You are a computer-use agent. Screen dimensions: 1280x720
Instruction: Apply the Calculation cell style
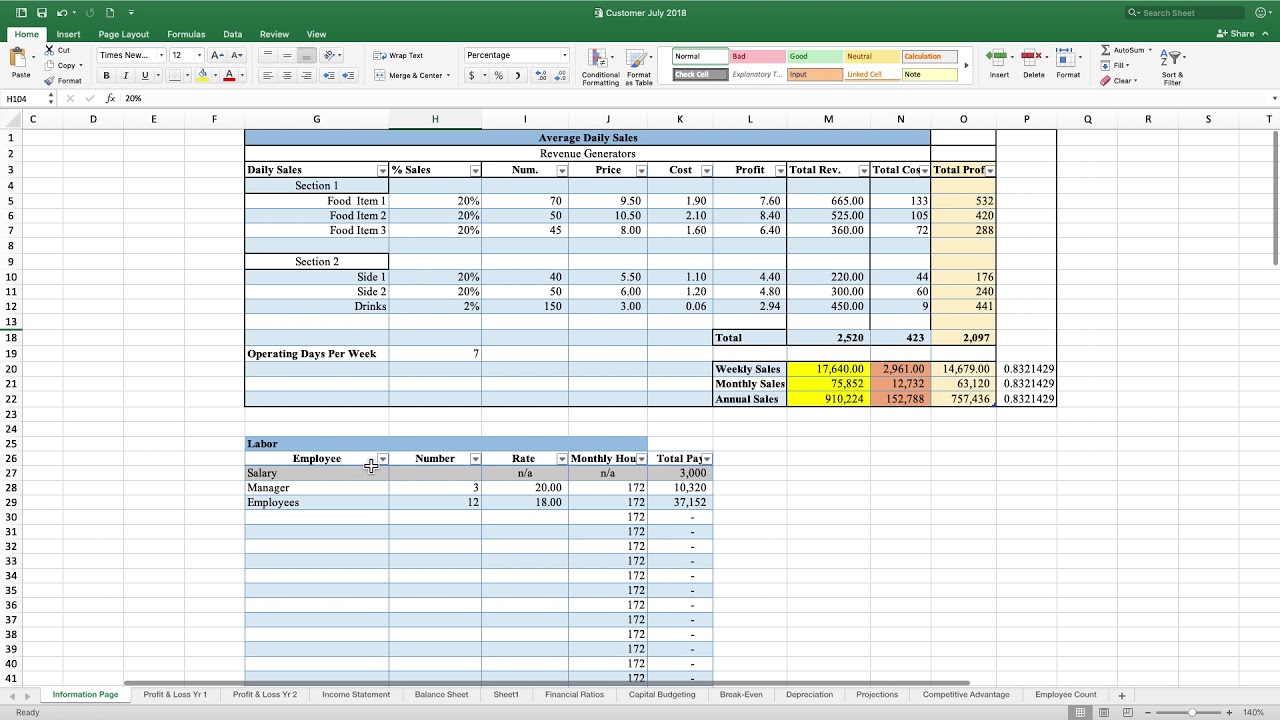[x=929, y=57]
